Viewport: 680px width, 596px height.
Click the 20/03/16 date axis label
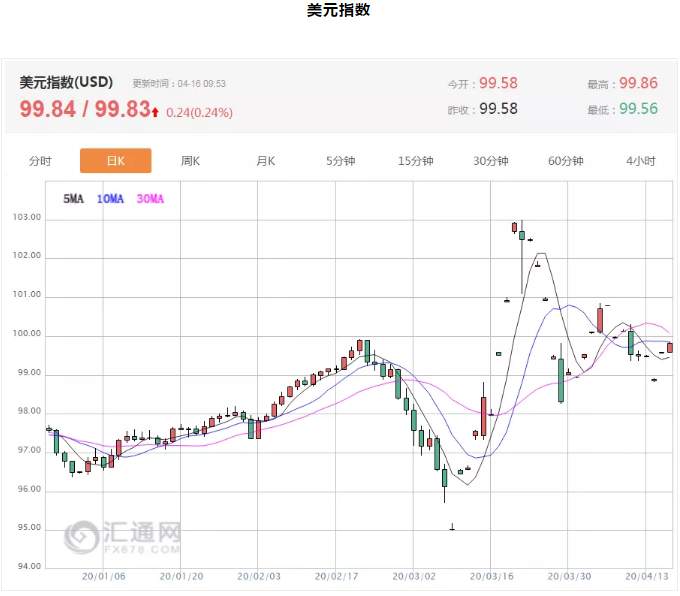pyautogui.click(x=491, y=576)
